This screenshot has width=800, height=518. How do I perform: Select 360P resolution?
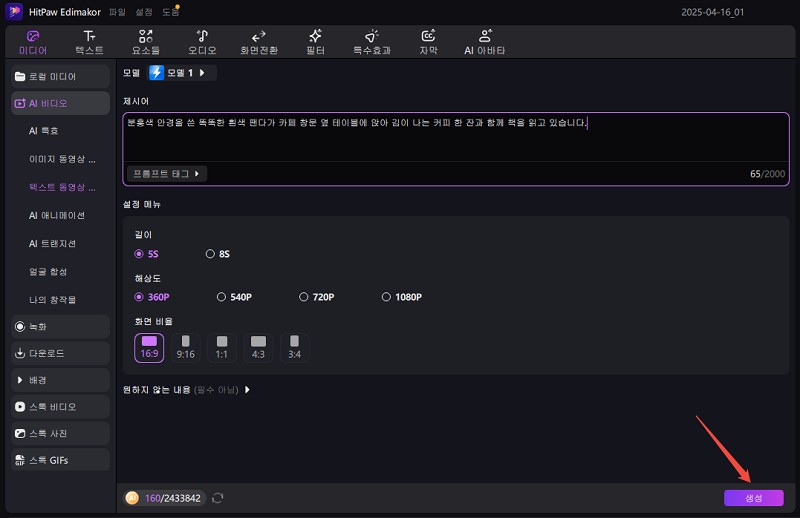[152, 297]
